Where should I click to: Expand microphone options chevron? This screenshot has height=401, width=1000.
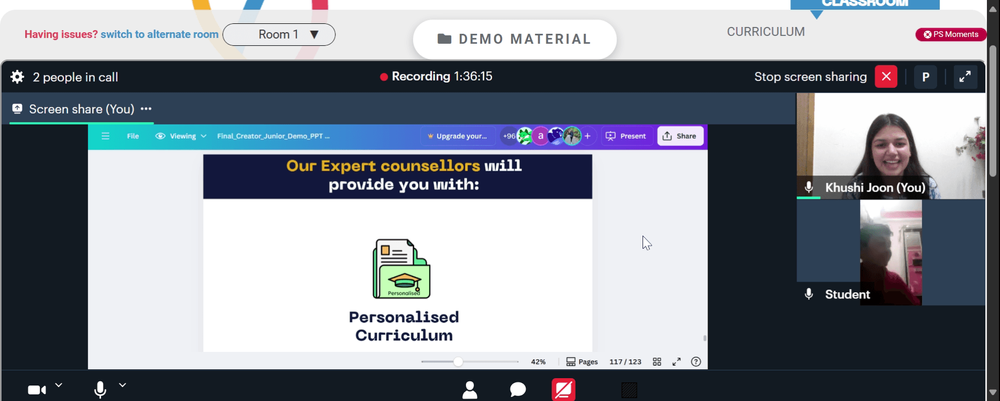[x=122, y=385]
